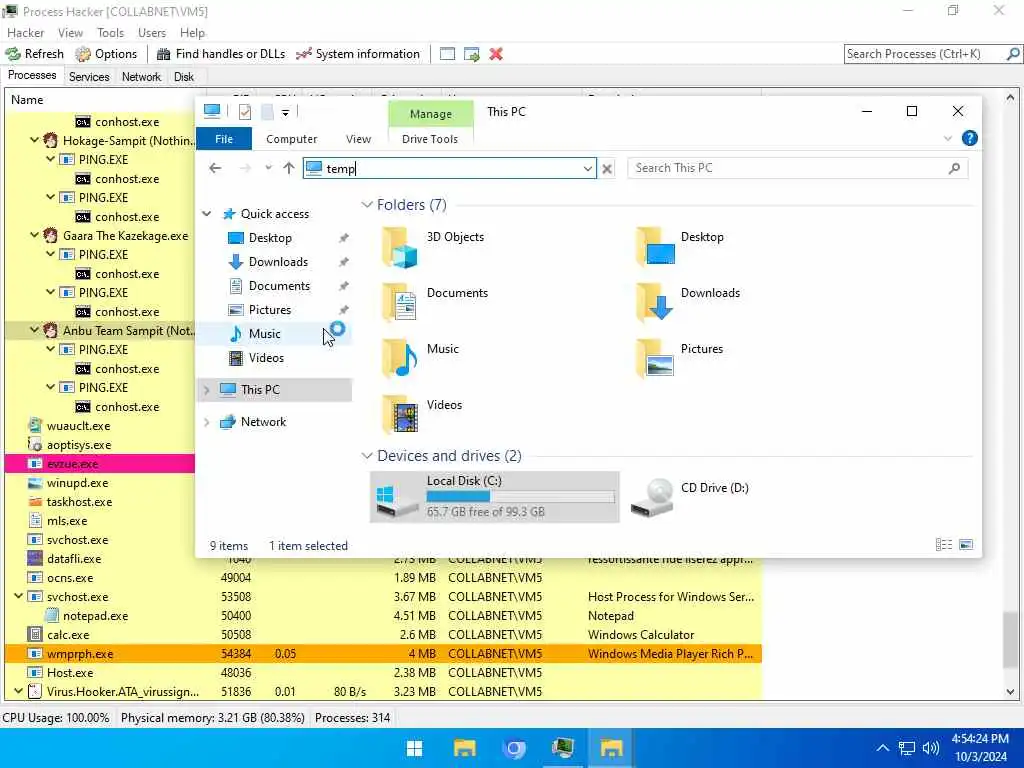Collapse the Folders (7) group
This screenshot has height=768, width=1024.
(366, 205)
